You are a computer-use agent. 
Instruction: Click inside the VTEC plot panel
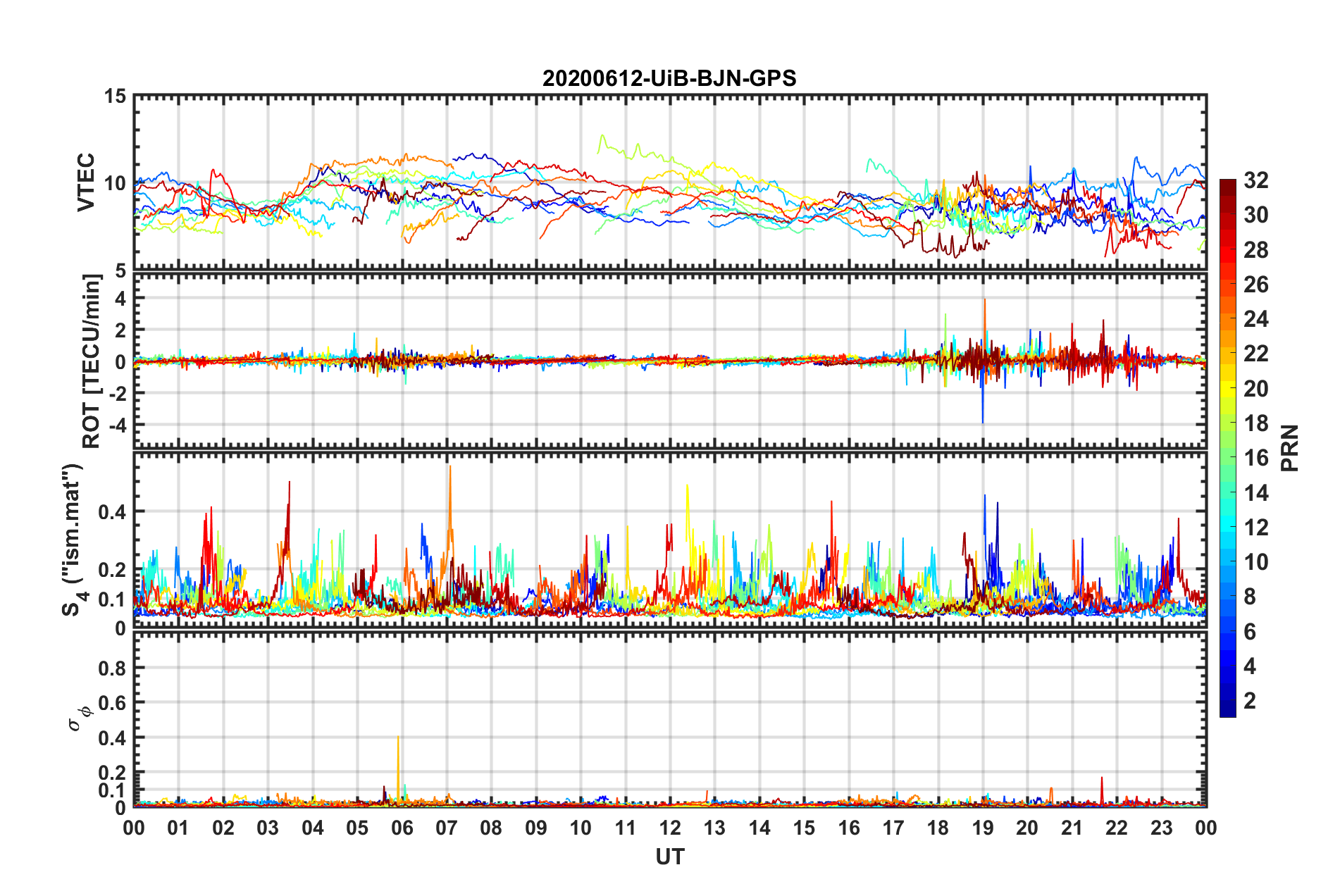[x=670, y=182]
